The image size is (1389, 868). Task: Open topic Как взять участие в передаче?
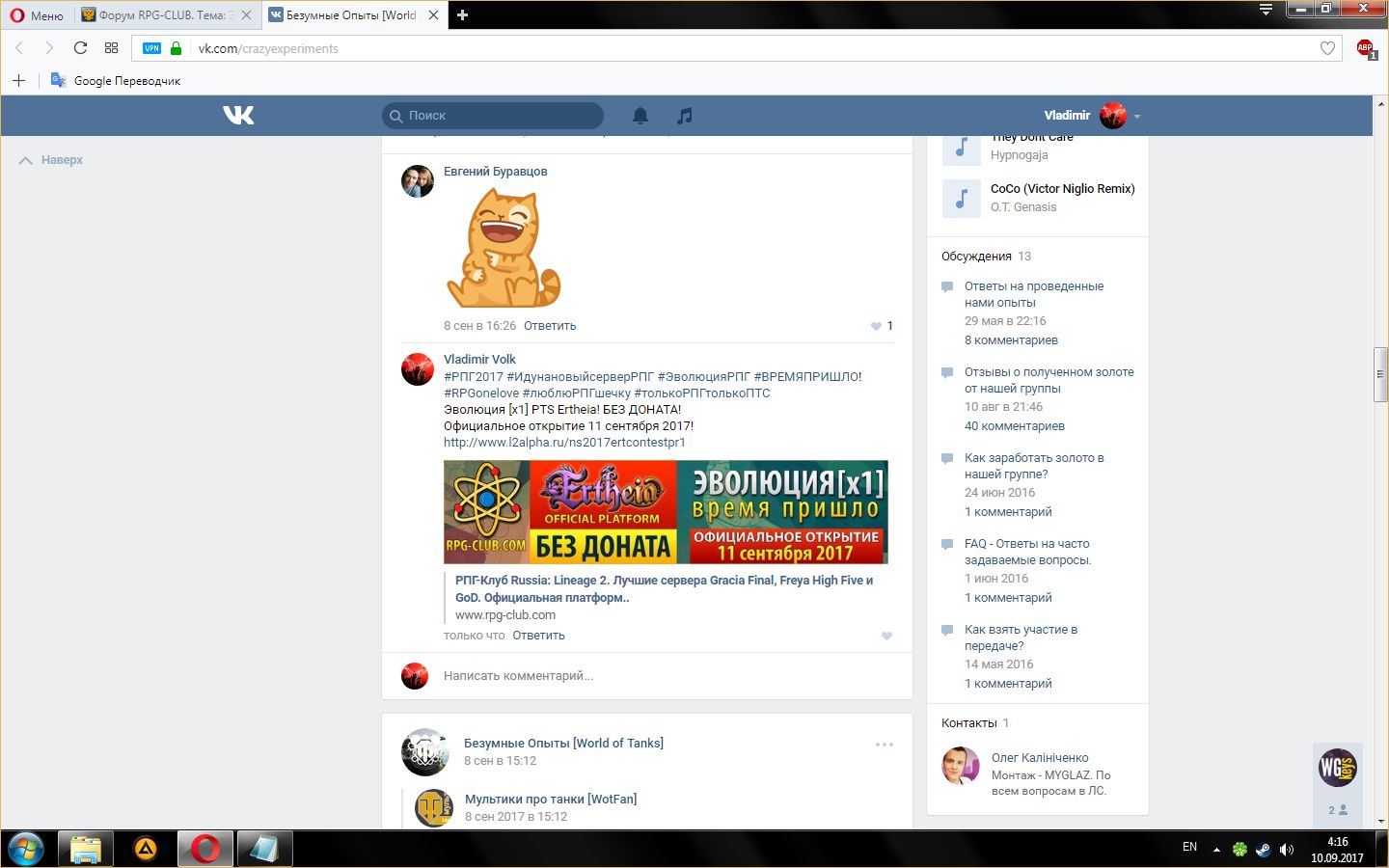1021,637
